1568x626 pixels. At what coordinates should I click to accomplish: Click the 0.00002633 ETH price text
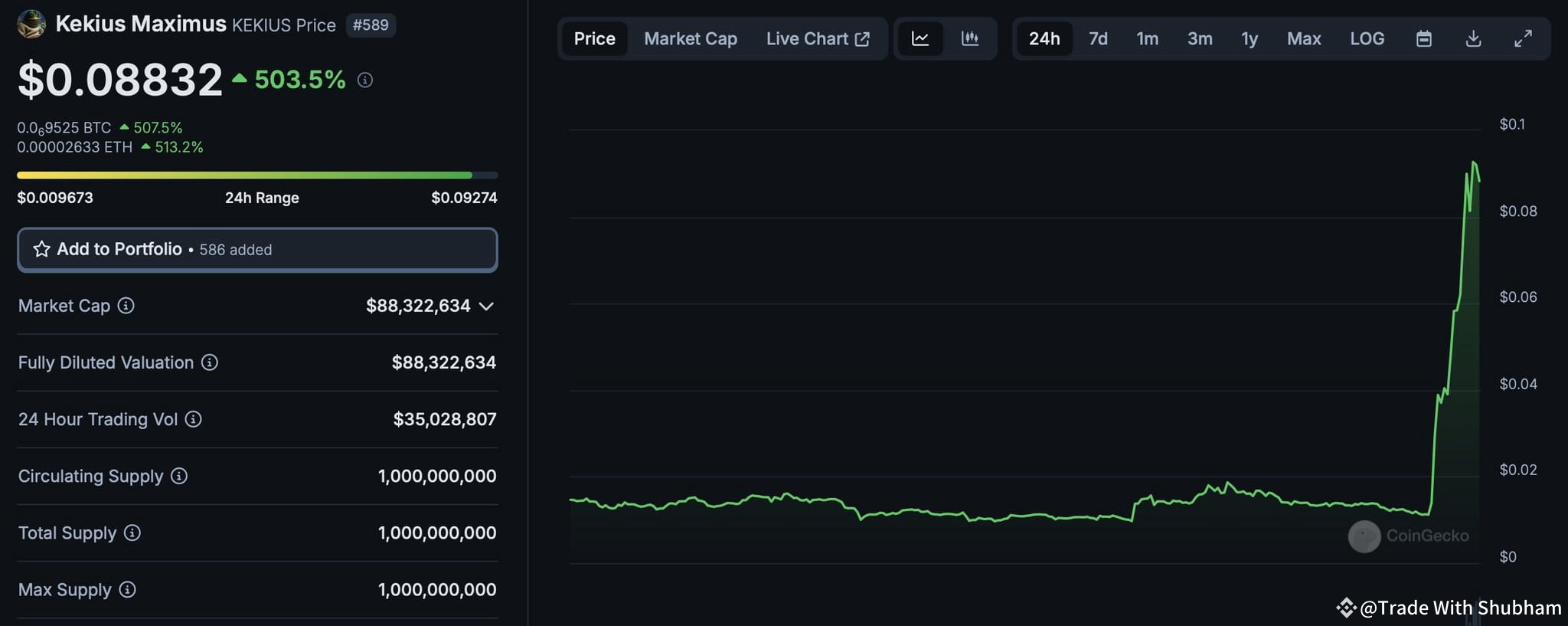[x=75, y=147]
